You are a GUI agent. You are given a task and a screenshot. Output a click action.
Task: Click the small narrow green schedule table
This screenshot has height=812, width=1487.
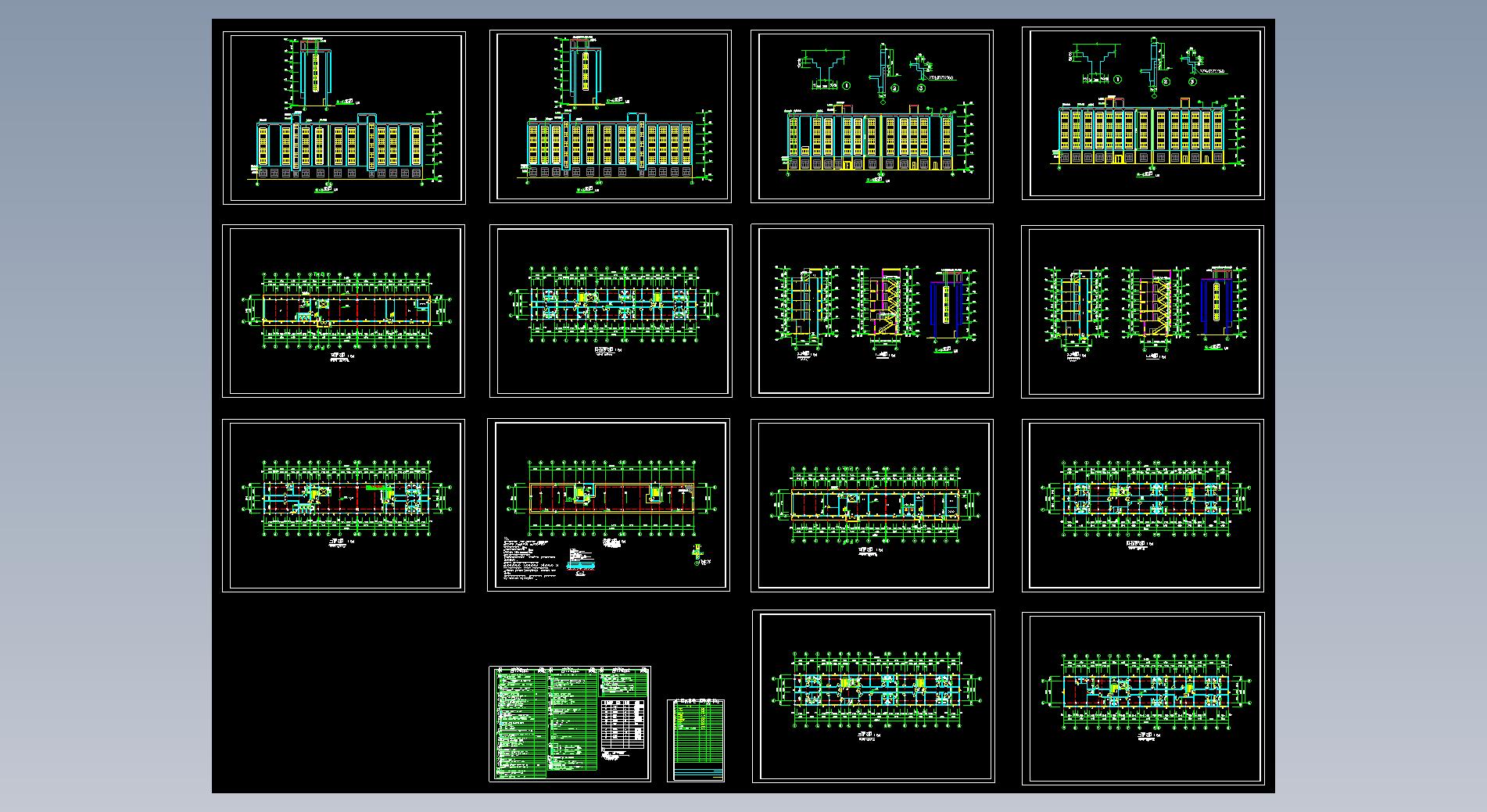[695, 740]
